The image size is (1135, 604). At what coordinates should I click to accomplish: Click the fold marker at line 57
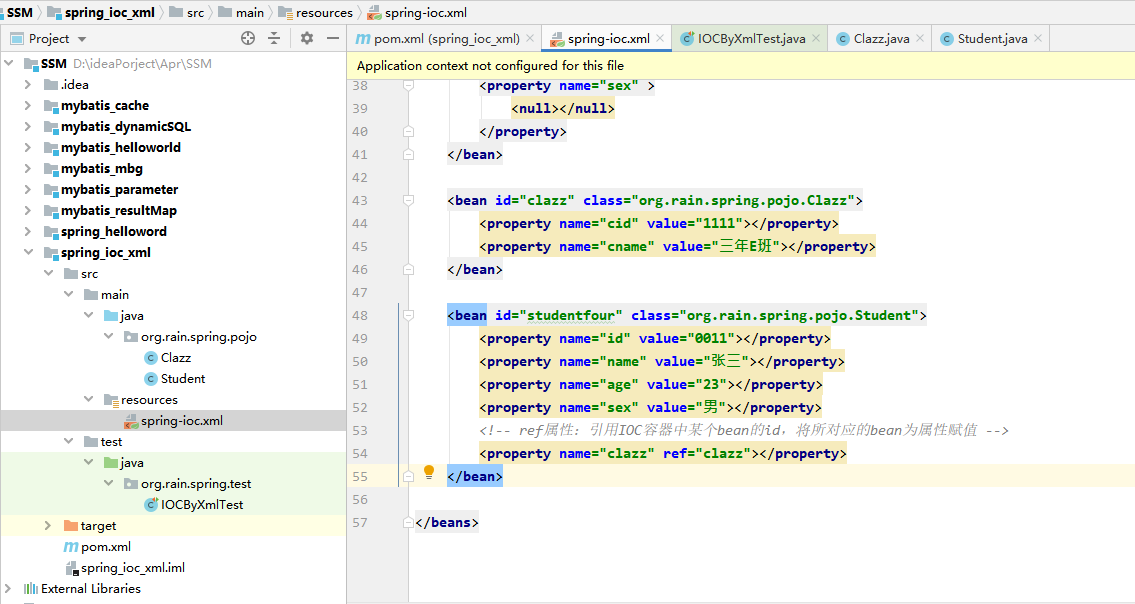click(x=408, y=522)
